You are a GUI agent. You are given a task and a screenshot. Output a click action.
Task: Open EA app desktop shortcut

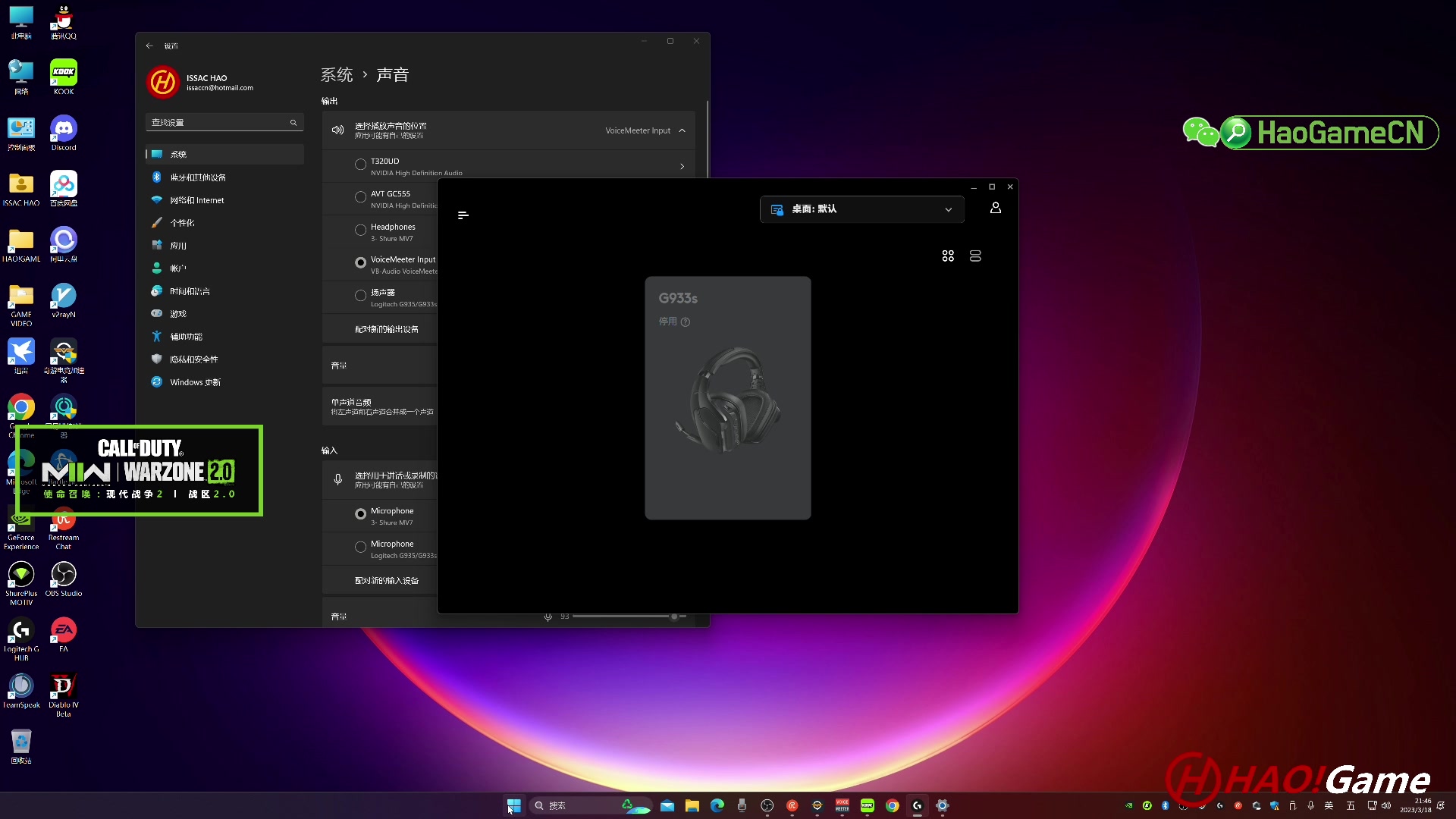click(64, 635)
